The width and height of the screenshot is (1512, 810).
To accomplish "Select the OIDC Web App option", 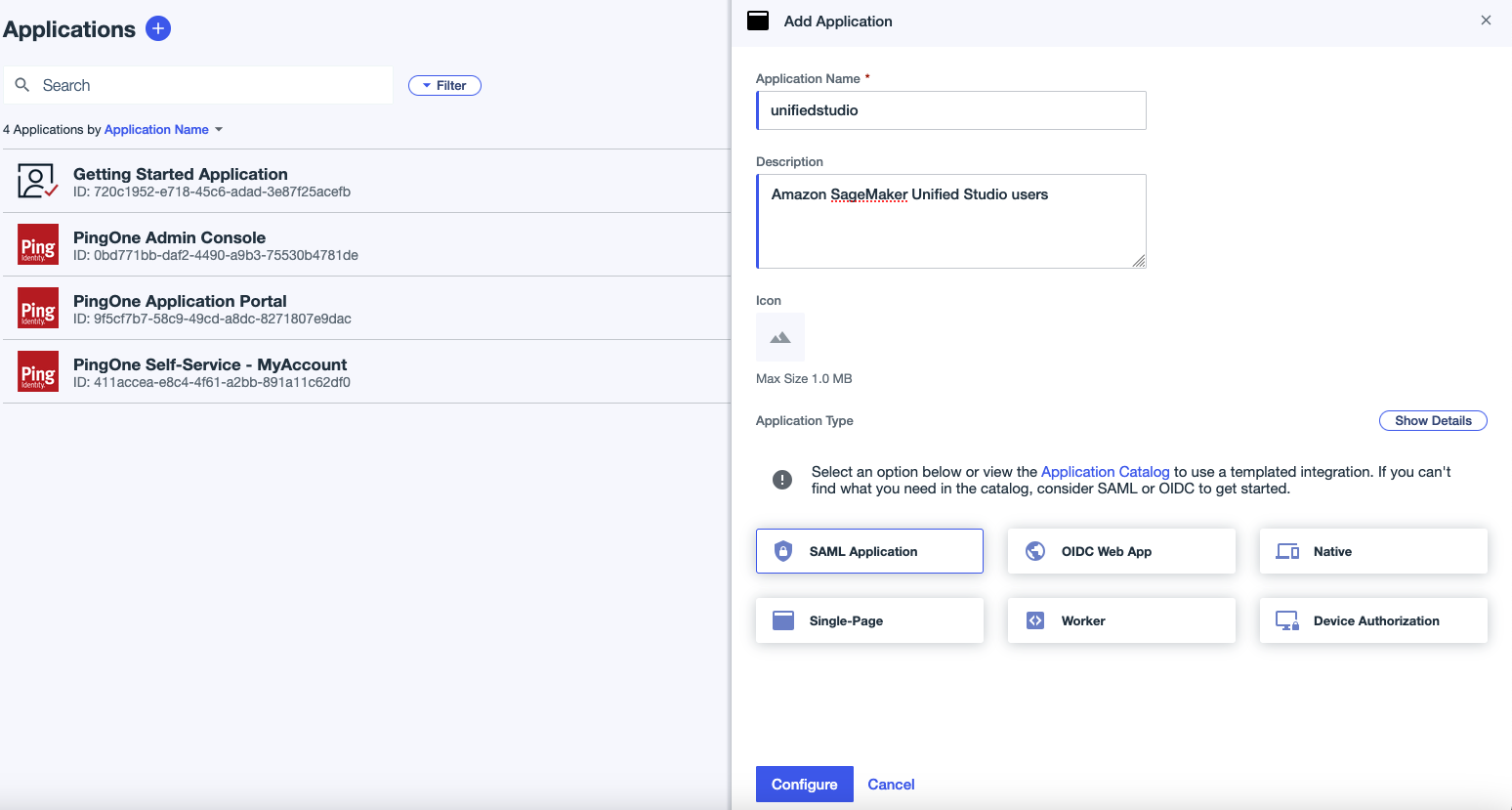I will click(x=1120, y=550).
